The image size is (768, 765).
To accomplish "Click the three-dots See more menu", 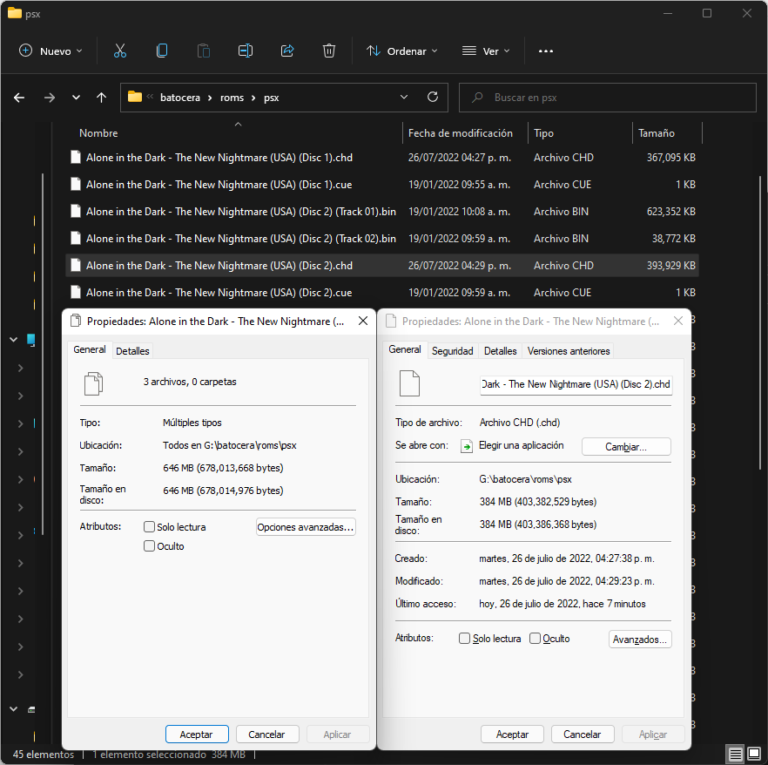I will [546, 51].
